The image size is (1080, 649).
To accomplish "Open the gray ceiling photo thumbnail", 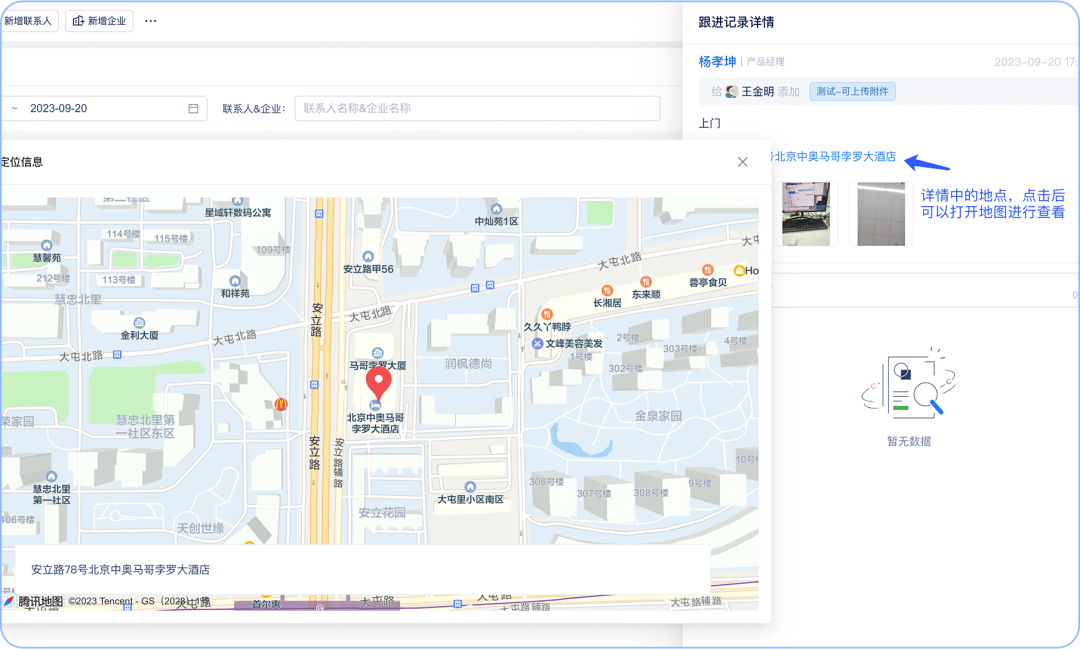I will [881, 214].
